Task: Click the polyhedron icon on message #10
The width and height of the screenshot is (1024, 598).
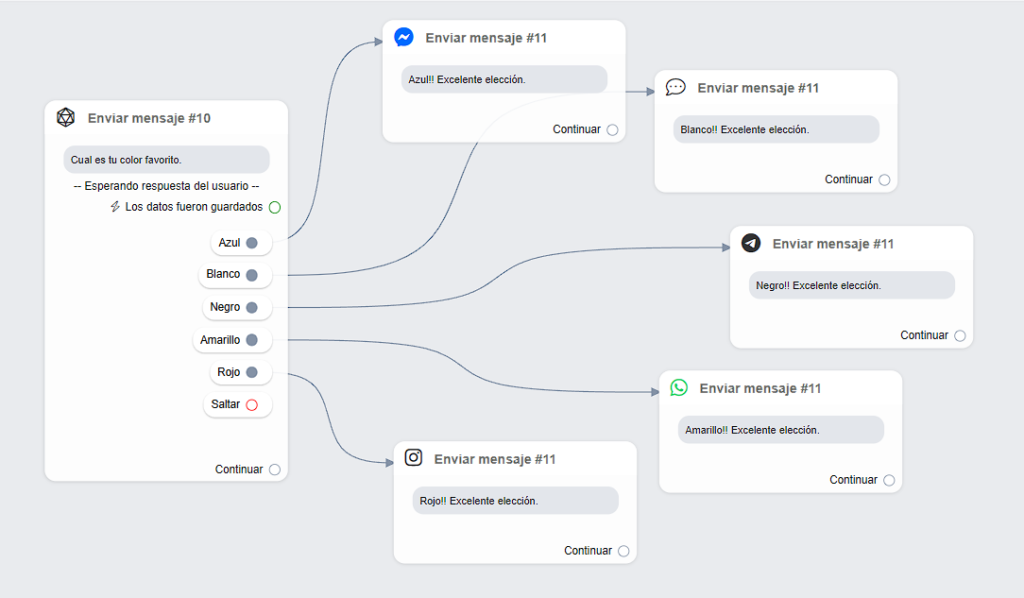Action: point(66,118)
